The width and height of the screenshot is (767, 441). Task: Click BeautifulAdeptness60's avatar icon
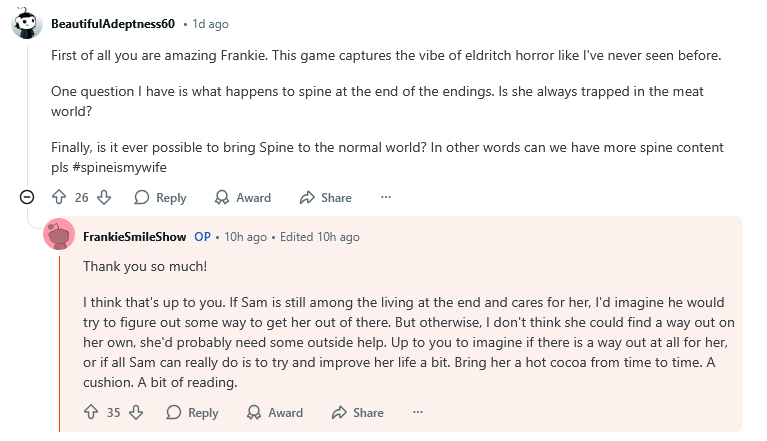click(27, 23)
